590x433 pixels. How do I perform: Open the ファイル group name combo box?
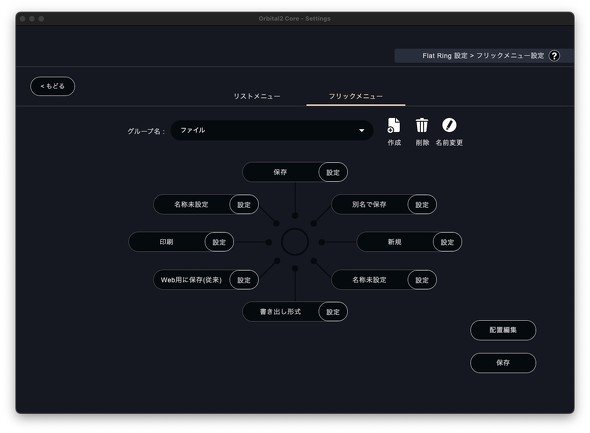(x=272, y=131)
